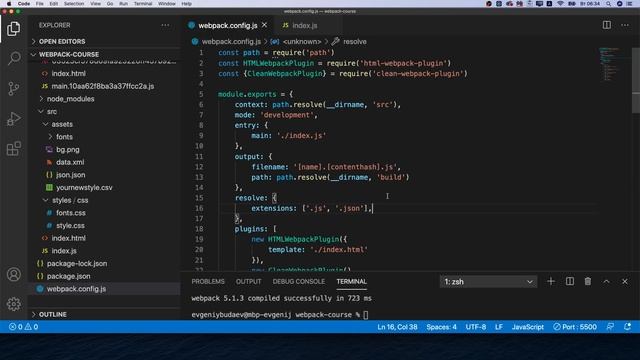Screen dimensions: 640x360
Task: Open the Terminal menu in menu bar
Action: pyautogui.click(x=143, y=4)
